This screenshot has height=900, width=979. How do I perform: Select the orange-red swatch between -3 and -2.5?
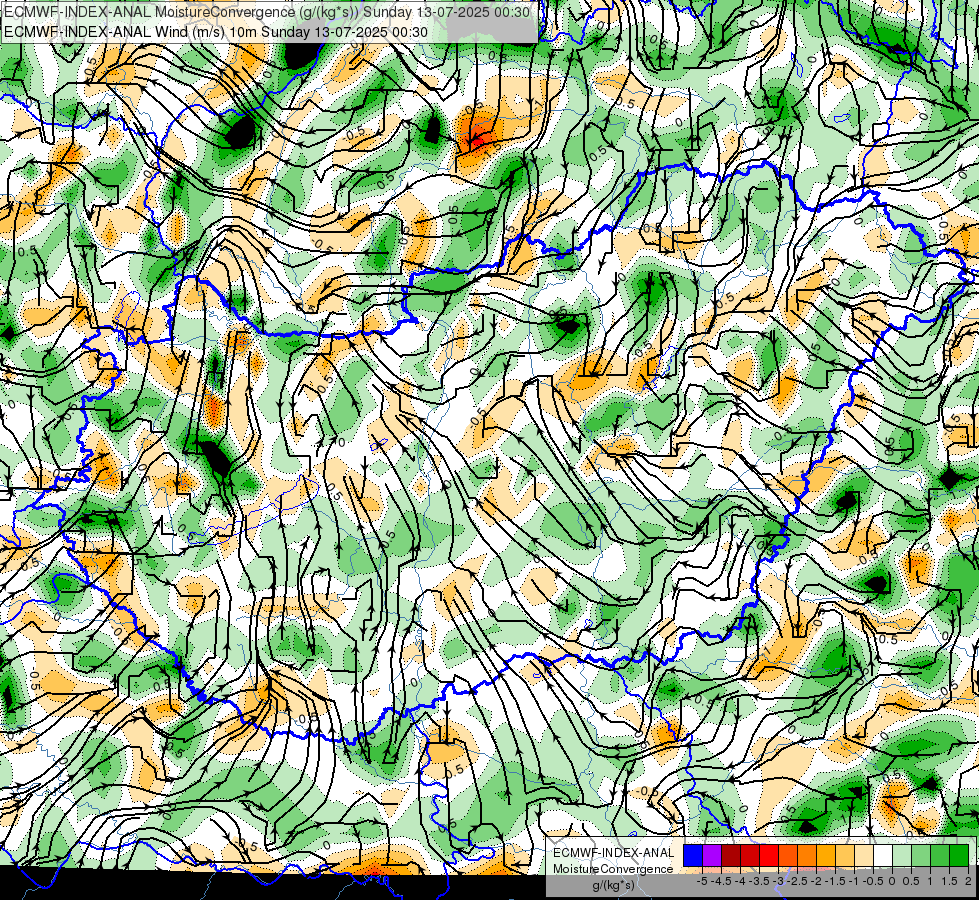tap(788, 855)
